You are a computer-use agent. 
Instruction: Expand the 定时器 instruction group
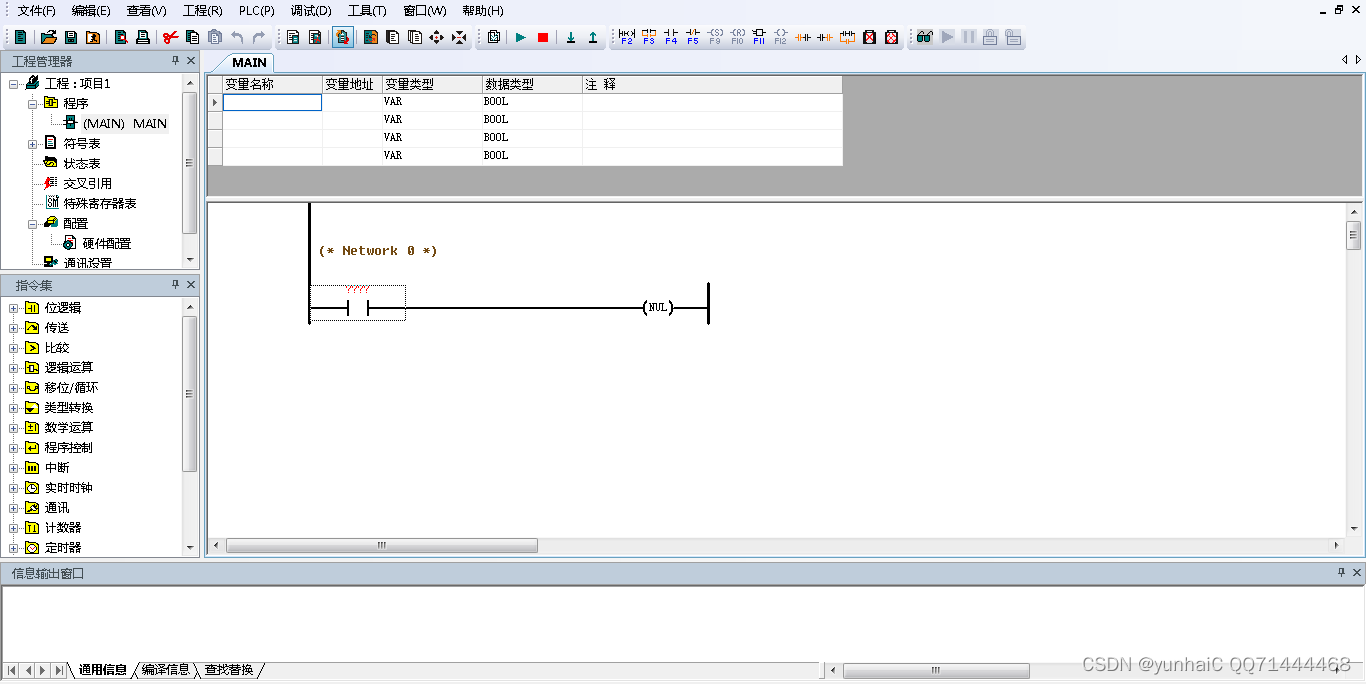pos(14,548)
